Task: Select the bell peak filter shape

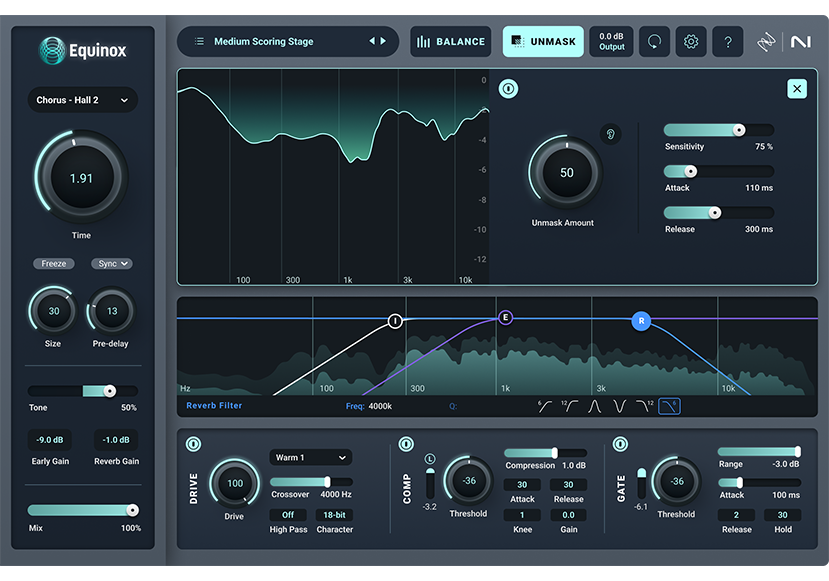Action: 594,406
